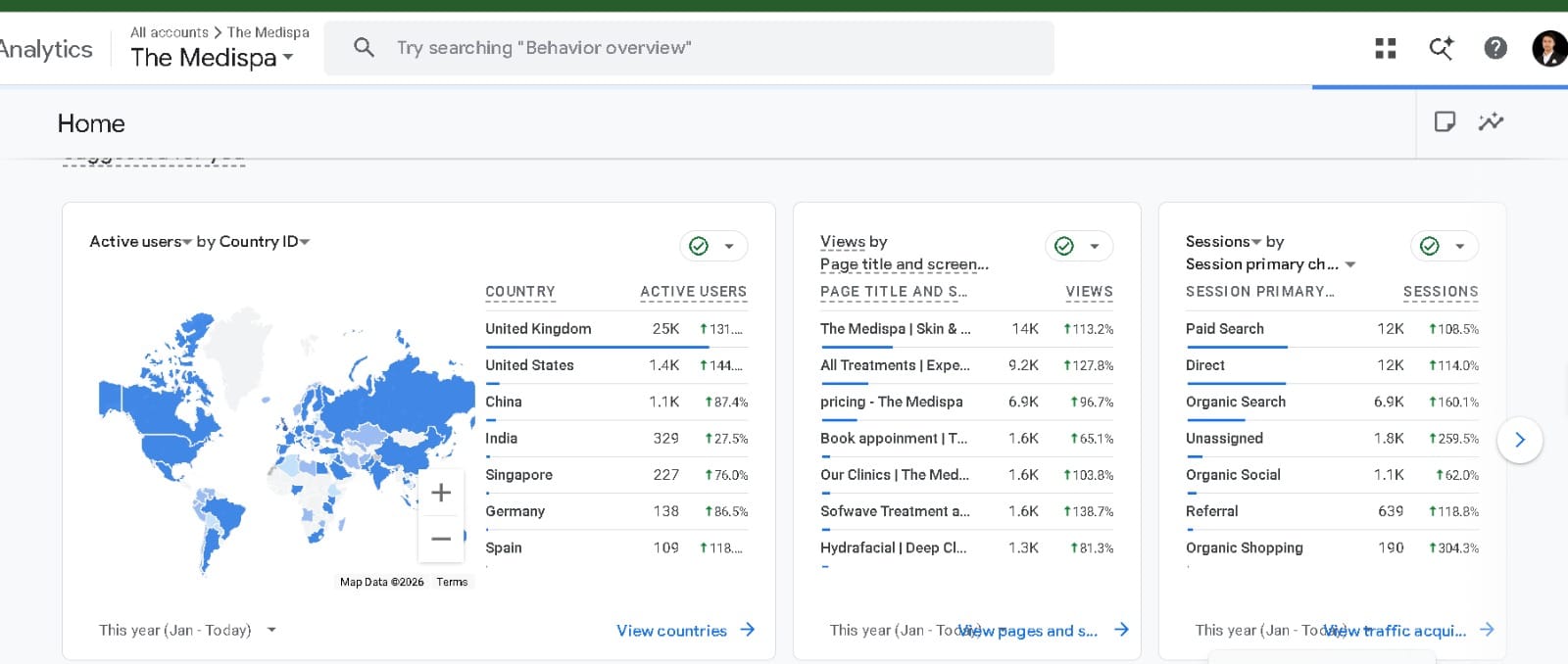Click the arrow next to View countries

[748, 630]
